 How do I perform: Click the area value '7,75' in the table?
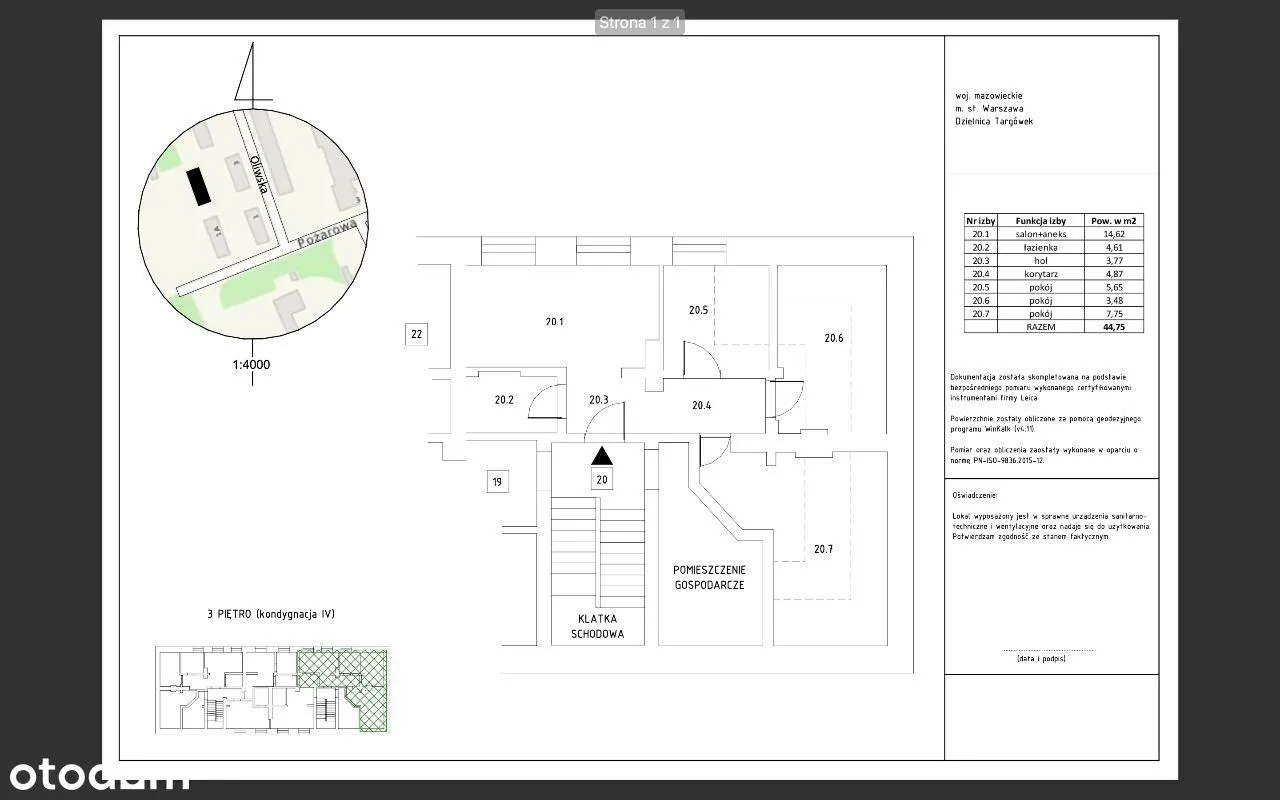tap(1114, 313)
